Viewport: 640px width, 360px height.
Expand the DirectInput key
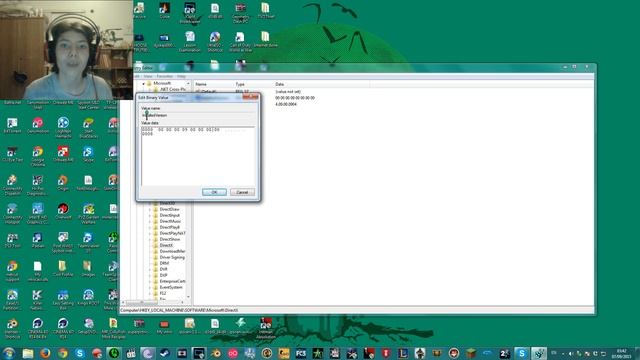point(149,215)
